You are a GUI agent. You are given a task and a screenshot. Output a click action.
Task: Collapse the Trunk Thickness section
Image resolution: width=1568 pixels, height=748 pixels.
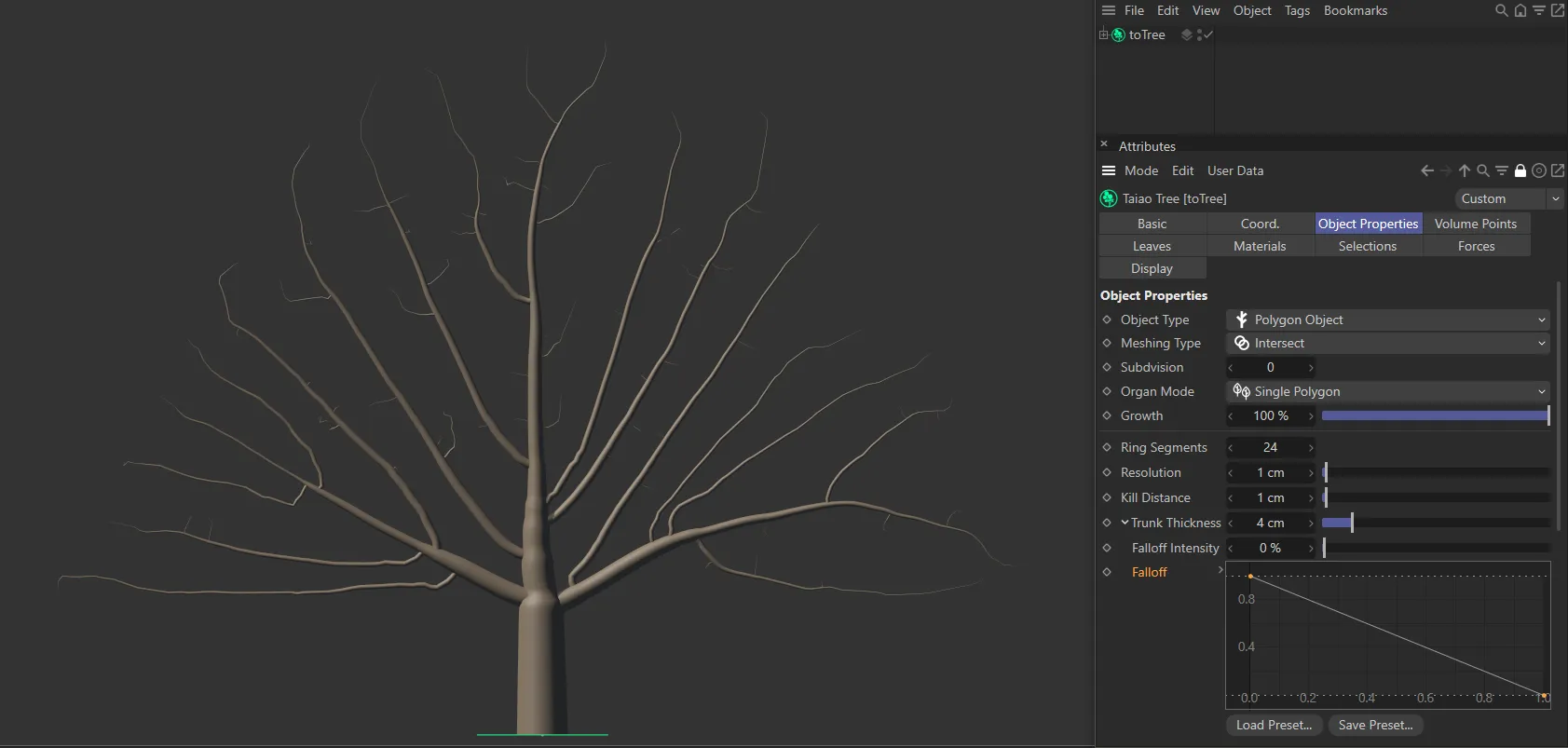click(1125, 523)
